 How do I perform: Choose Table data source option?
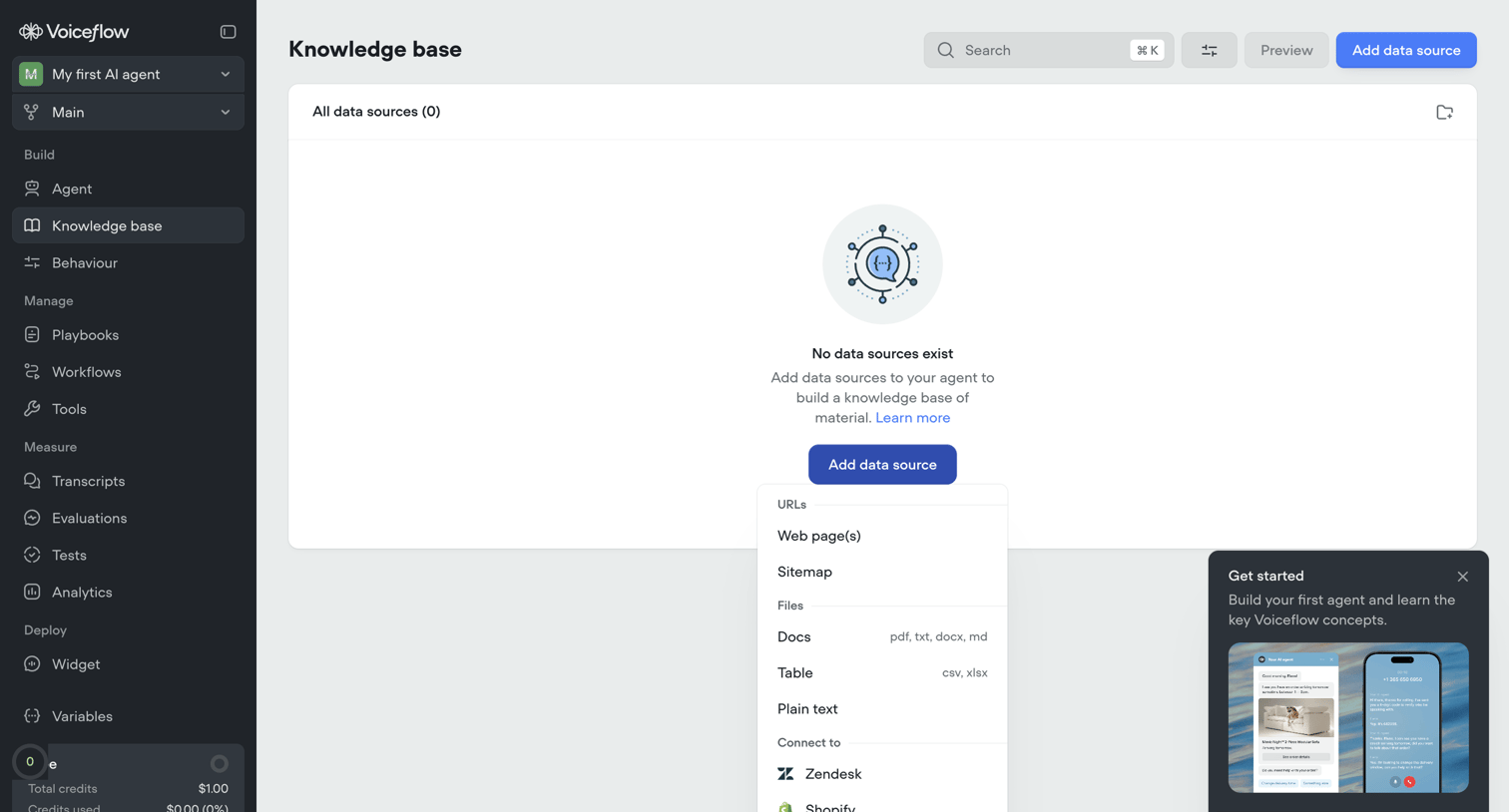[x=882, y=672]
